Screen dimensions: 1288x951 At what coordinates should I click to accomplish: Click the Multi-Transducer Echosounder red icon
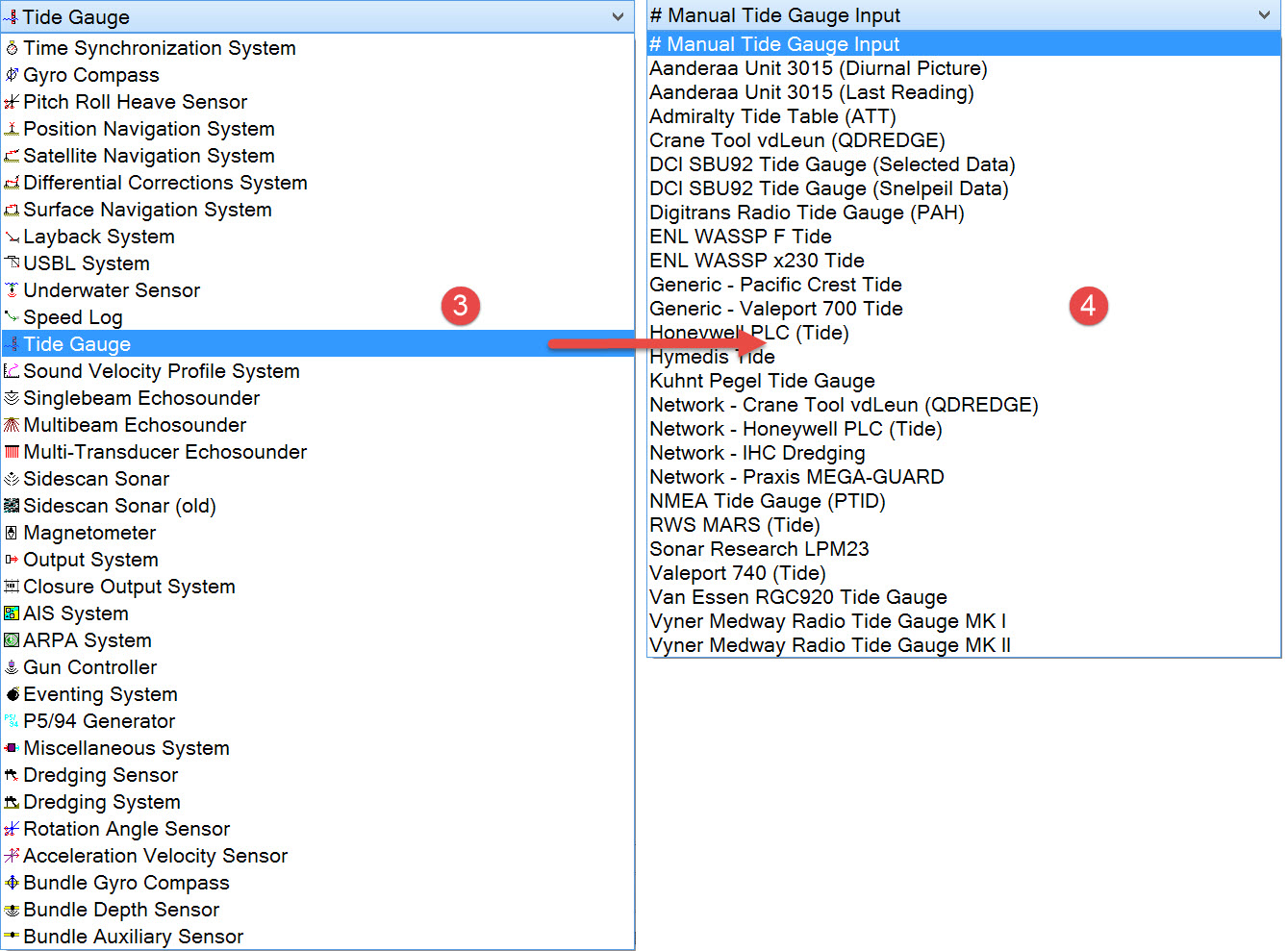point(12,452)
